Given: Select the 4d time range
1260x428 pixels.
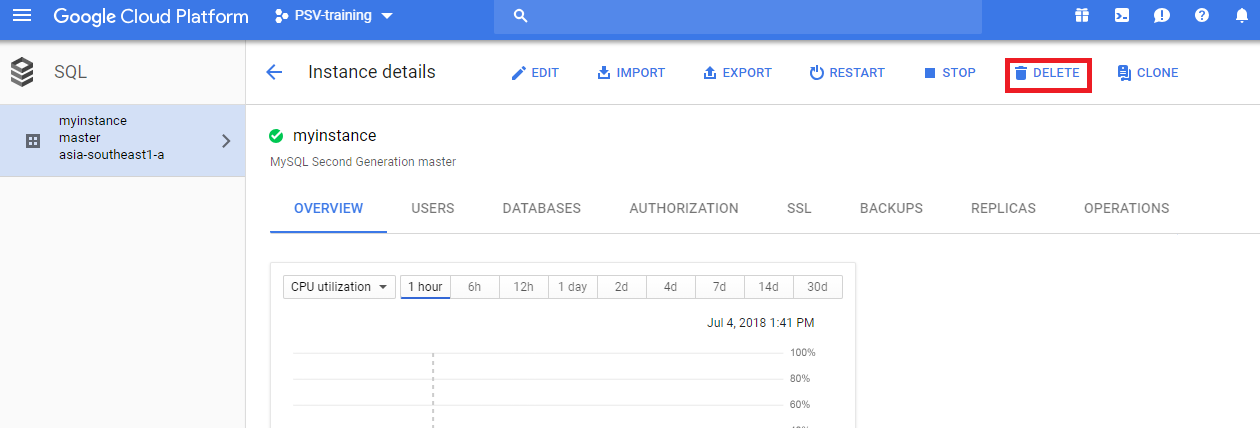Looking at the screenshot, I should coord(671,287).
